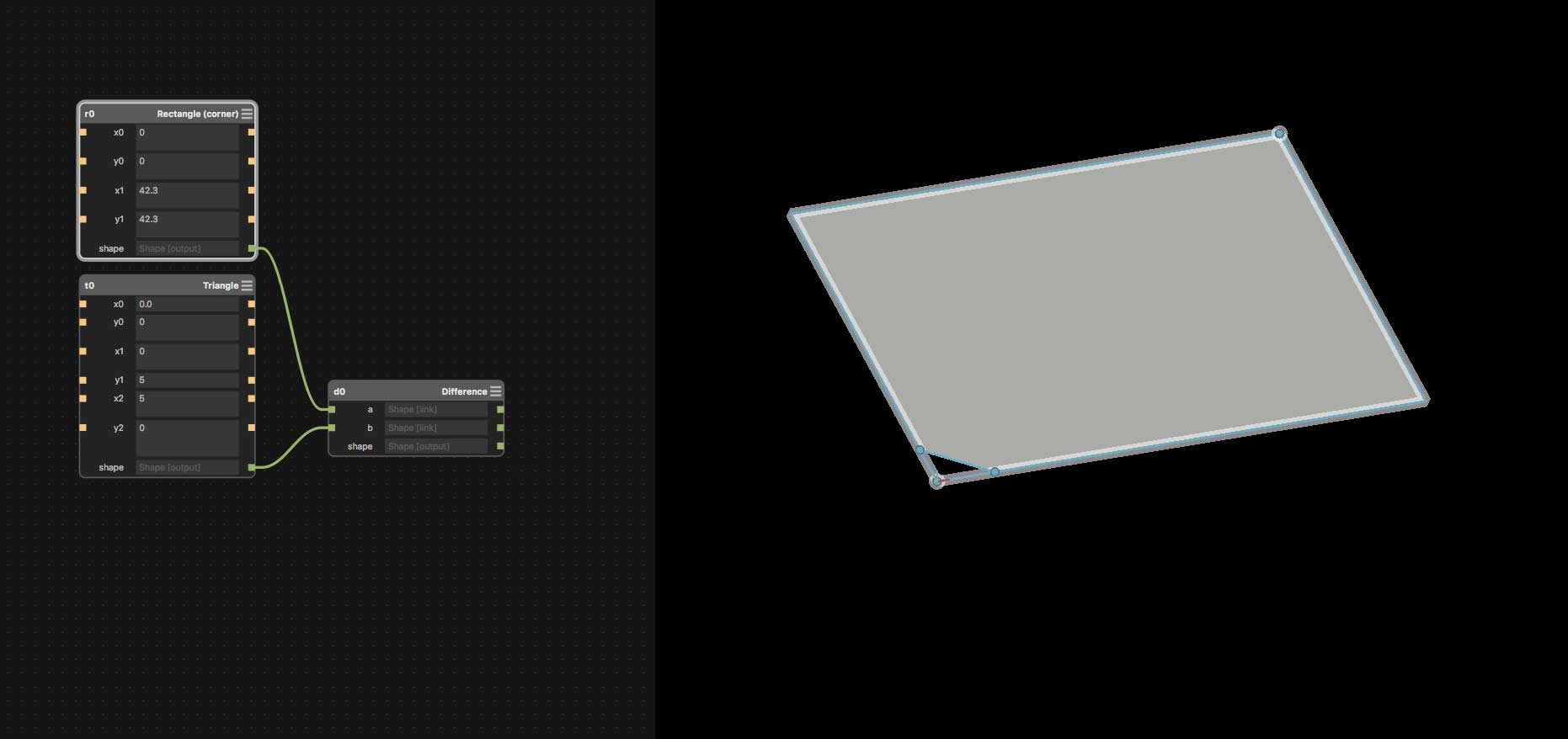This screenshot has width=1568, height=739.
Task: Click the r0 x0 left input port
Action: [83, 132]
